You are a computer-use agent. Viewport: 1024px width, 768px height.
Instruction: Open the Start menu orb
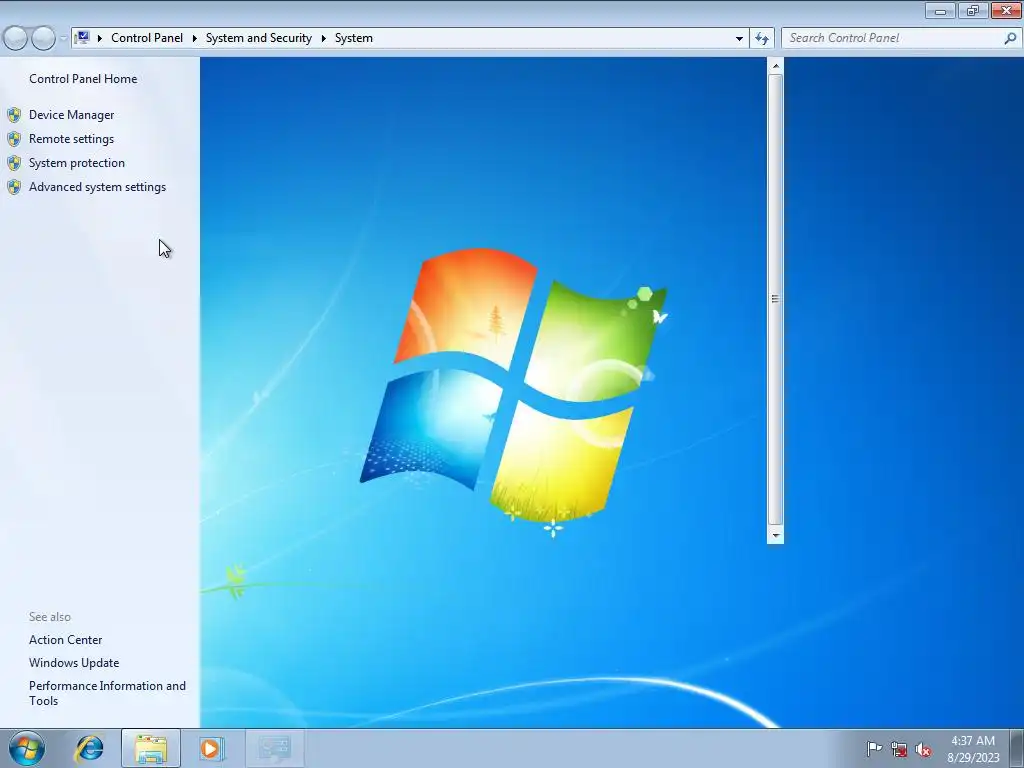(27, 748)
